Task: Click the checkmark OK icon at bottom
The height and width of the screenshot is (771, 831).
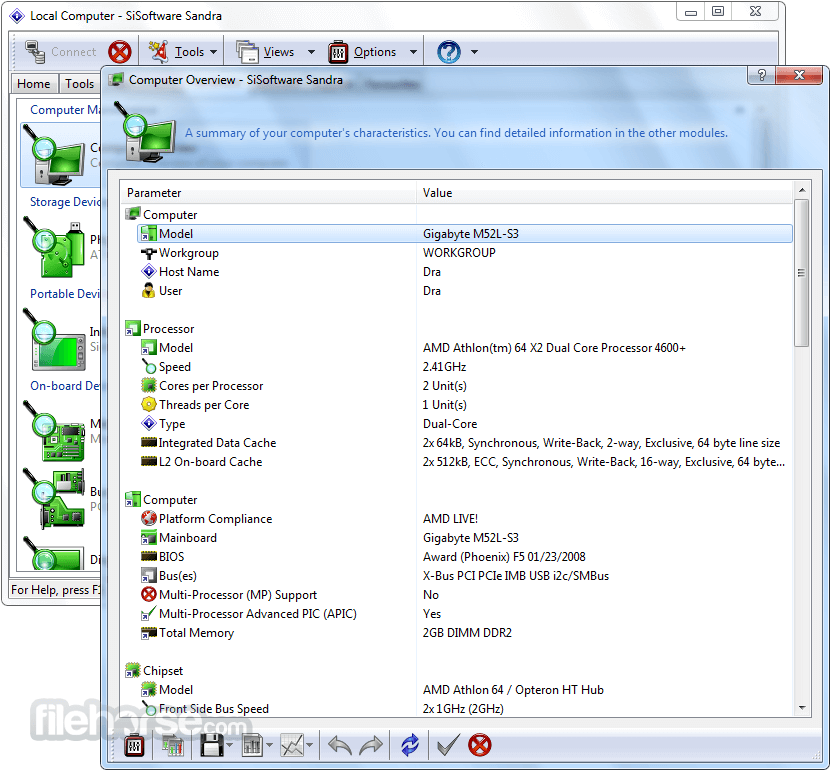Action: 448,746
